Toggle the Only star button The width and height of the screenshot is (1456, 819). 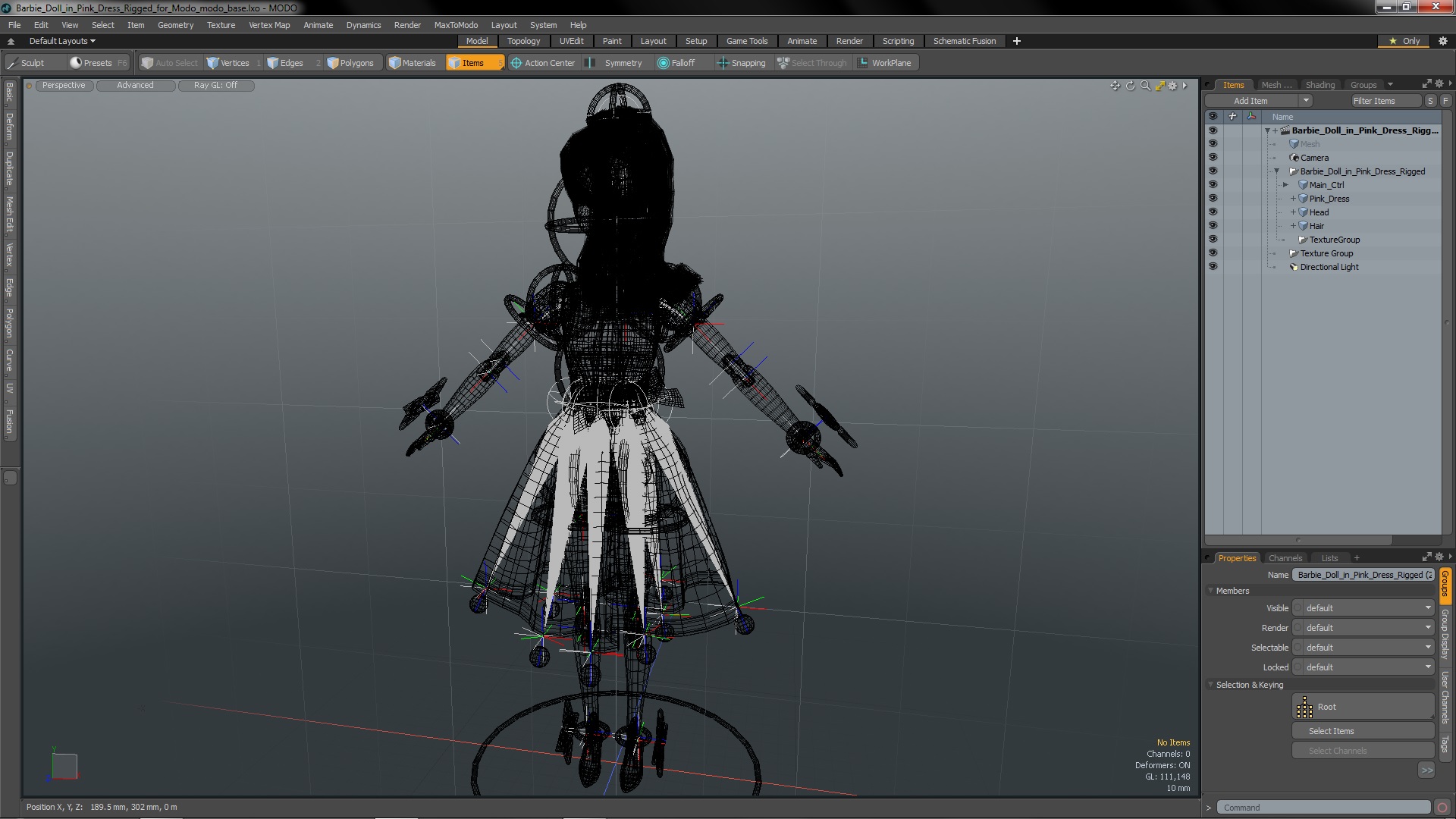coord(1404,41)
